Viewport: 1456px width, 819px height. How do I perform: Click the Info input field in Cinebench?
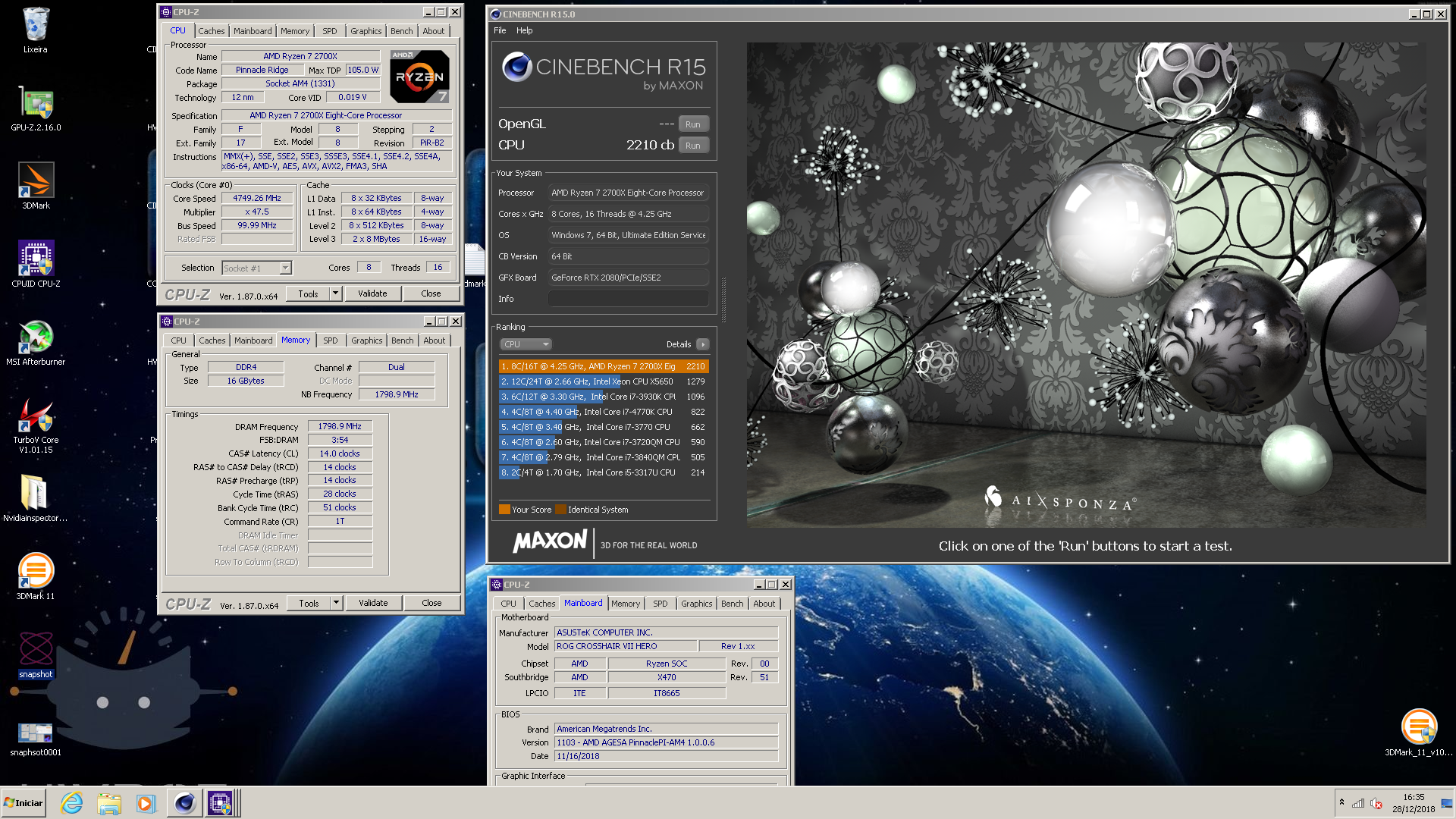point(628,299)
